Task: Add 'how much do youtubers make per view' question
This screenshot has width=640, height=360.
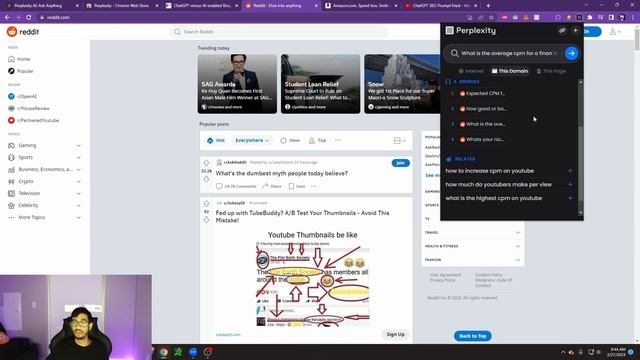Action: pyautogui.click(x=570, y=184)
